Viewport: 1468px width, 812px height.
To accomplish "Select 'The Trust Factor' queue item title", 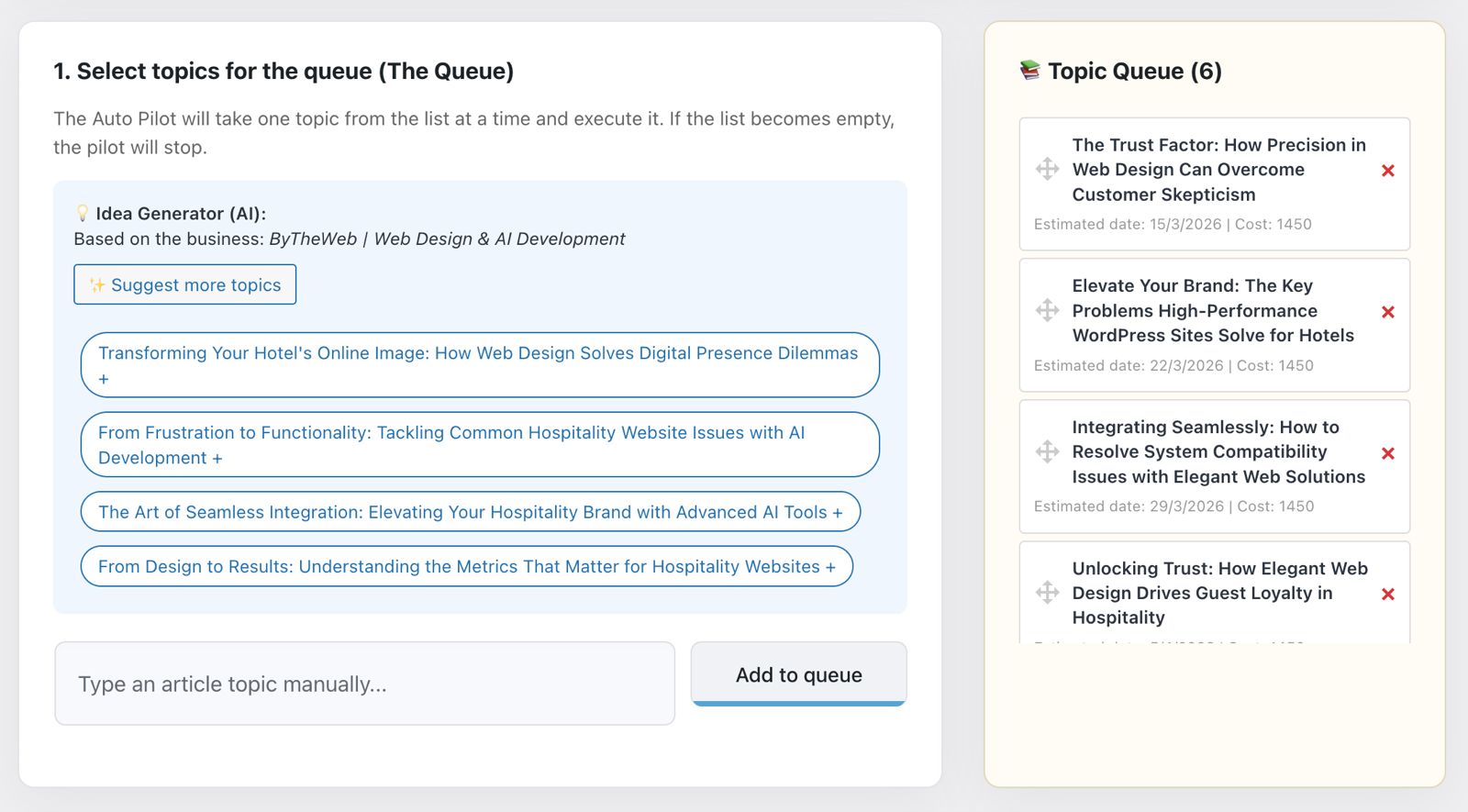I will (1218, 170).
